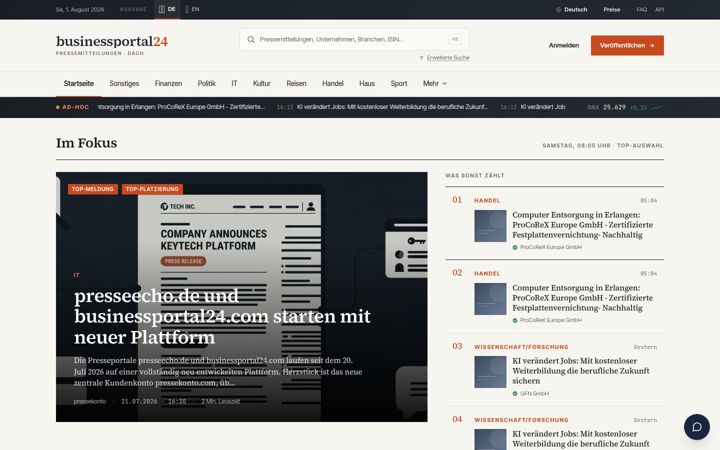Click the search magnifier icon
The width and height of the screenshot is (720, 450).
pyautogui.click(x=251, y=39)
